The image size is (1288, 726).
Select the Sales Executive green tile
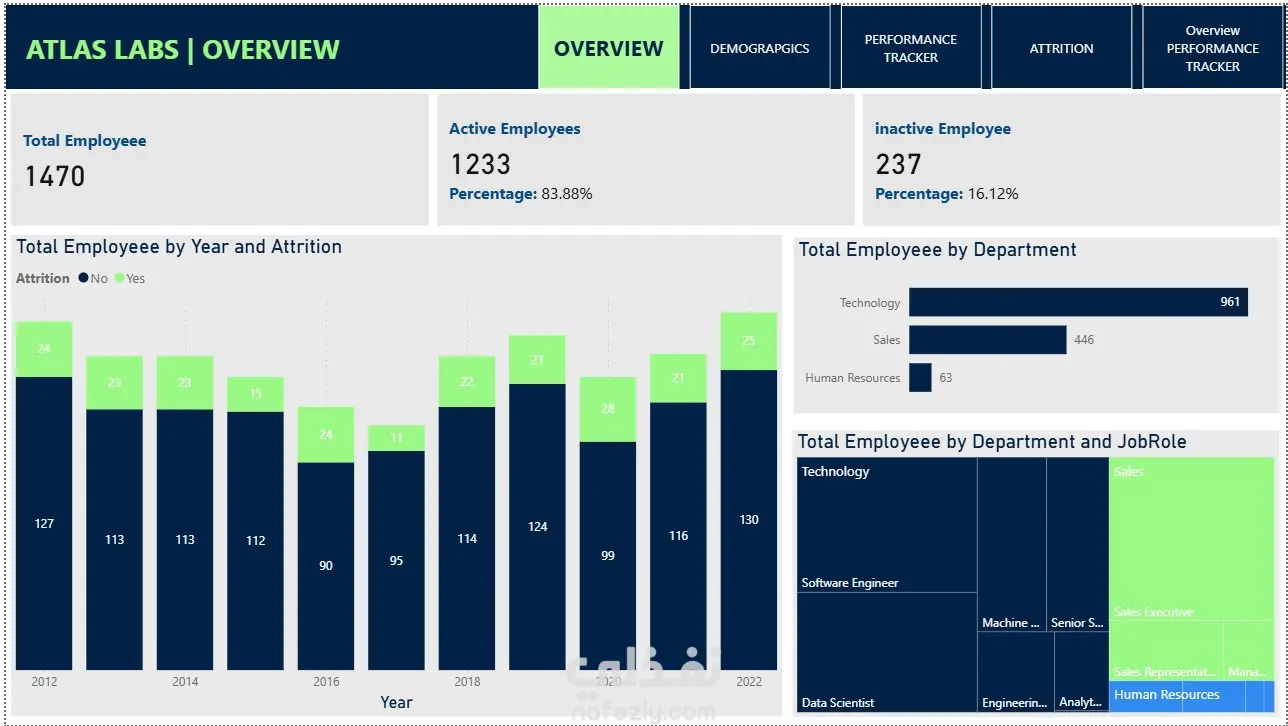[1192, 539]
